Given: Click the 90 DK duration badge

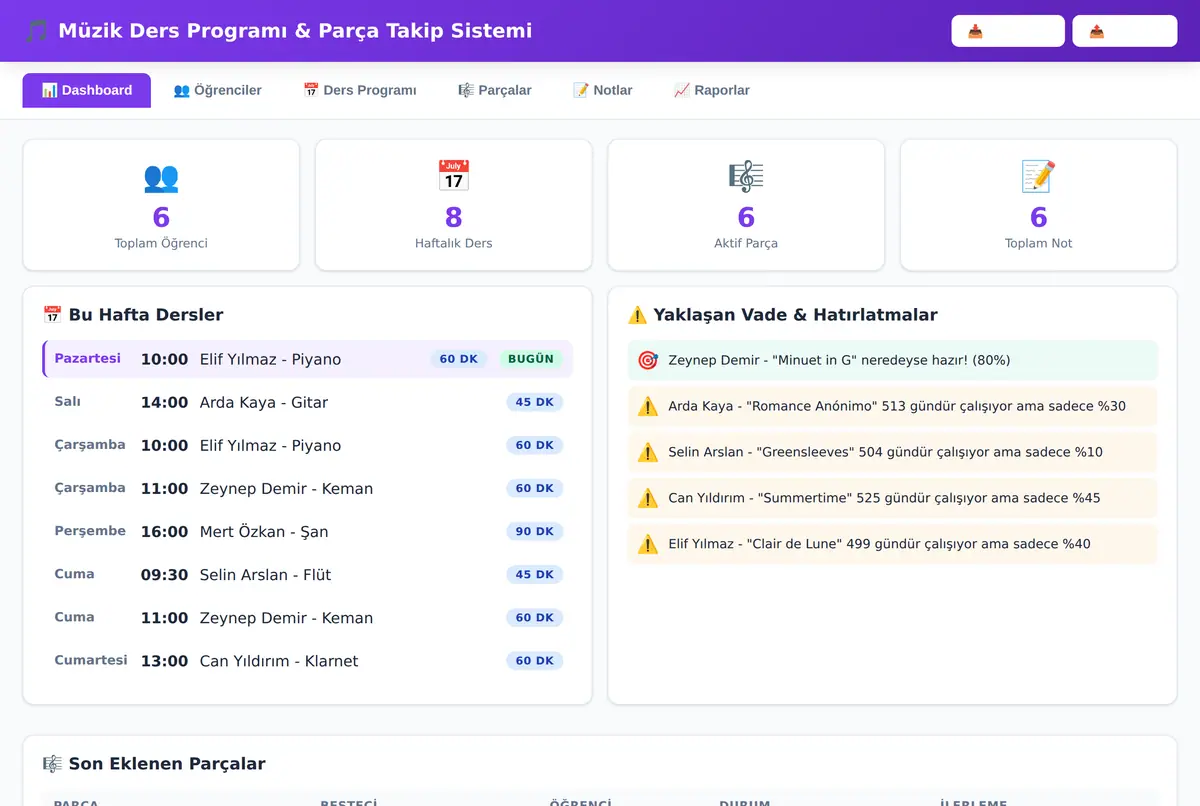Looking at the screenshot, I should 535,531.
